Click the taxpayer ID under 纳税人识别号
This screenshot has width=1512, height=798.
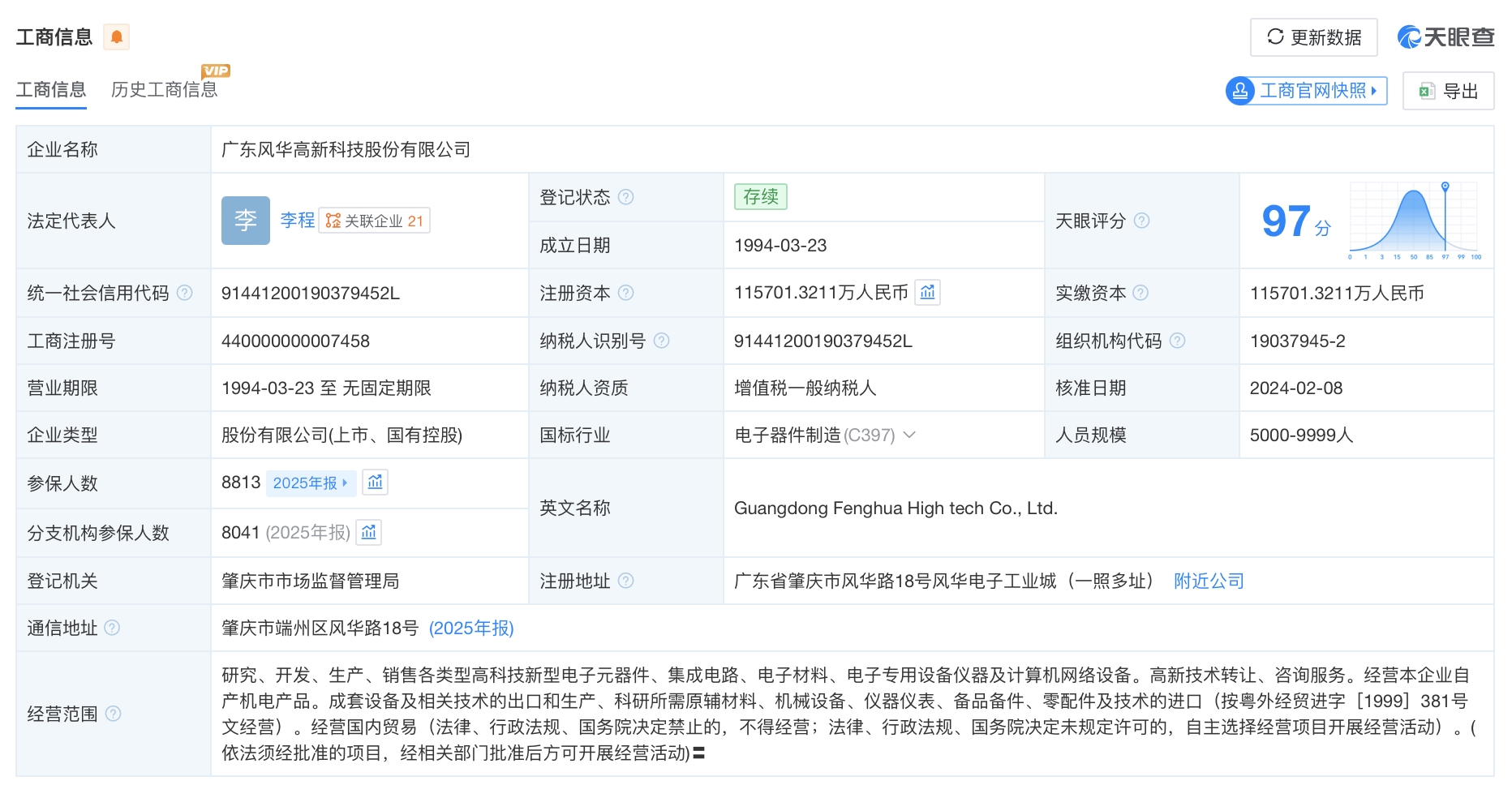coord(823,341)
